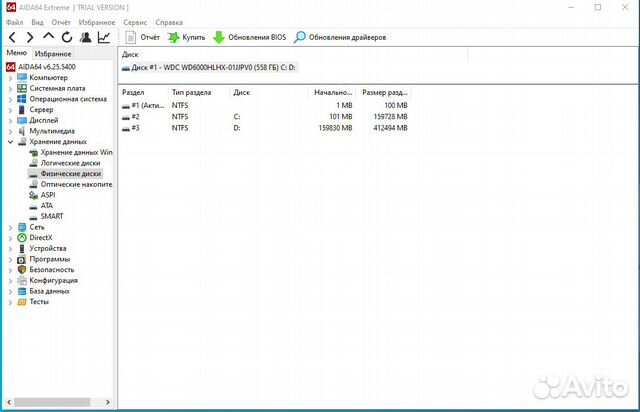The width and height of the screenshot is (640, 412).
Task: Expand the Операционная система node
Action: click(x=10, y=99)
